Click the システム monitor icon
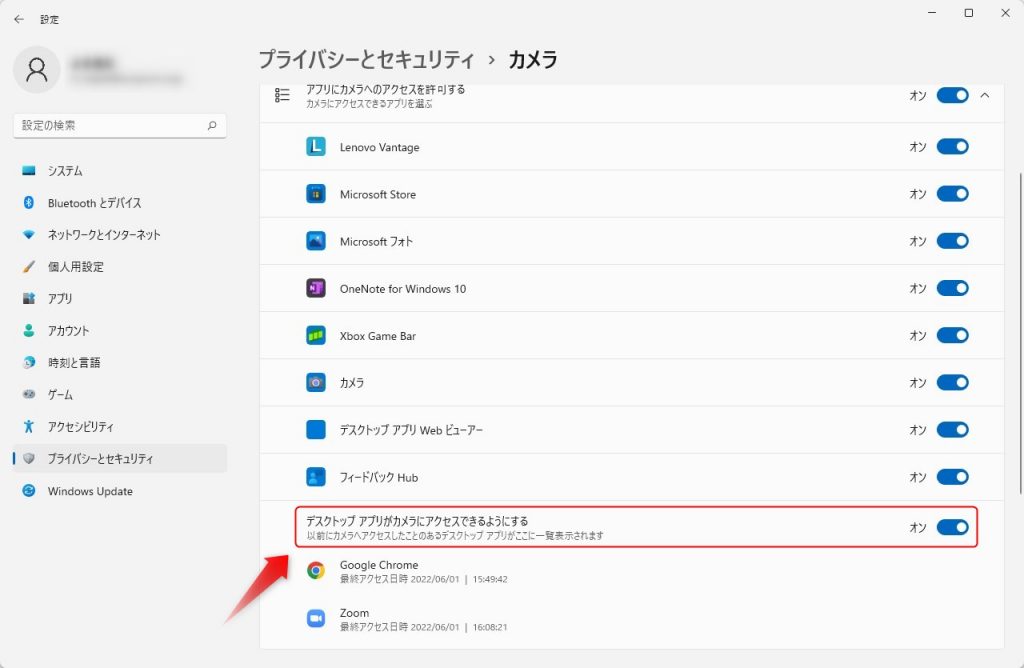 pos(29,170)
